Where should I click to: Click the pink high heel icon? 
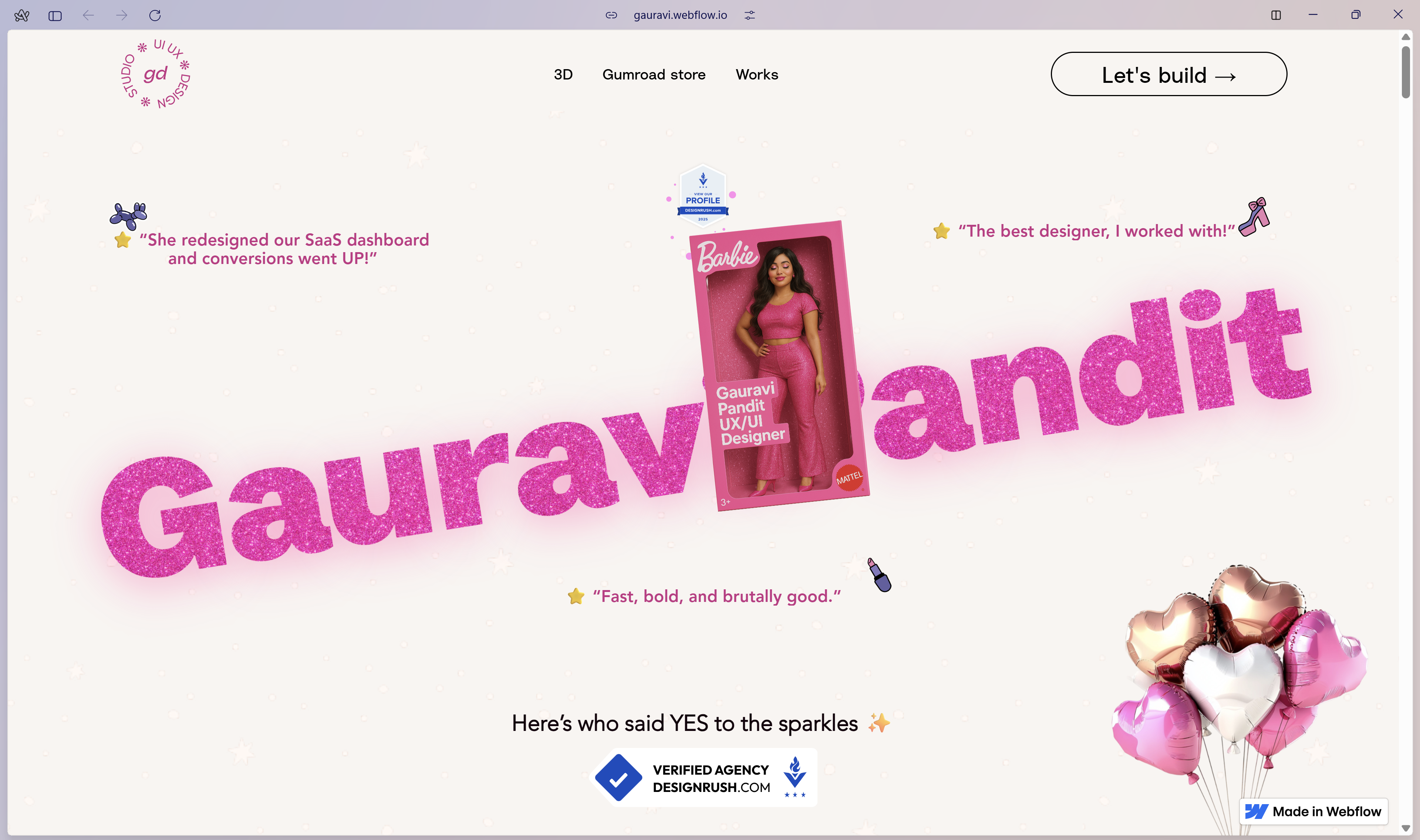tap(1254, 217)
